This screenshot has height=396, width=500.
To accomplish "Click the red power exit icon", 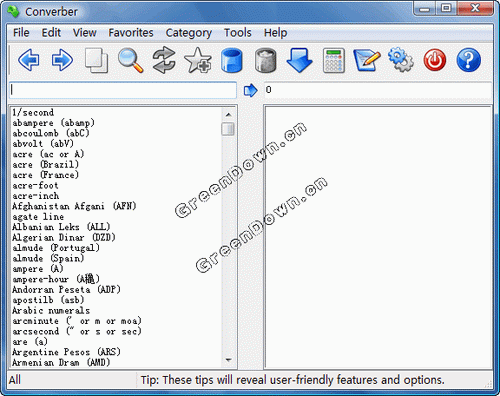I will [x=435, y=60].
